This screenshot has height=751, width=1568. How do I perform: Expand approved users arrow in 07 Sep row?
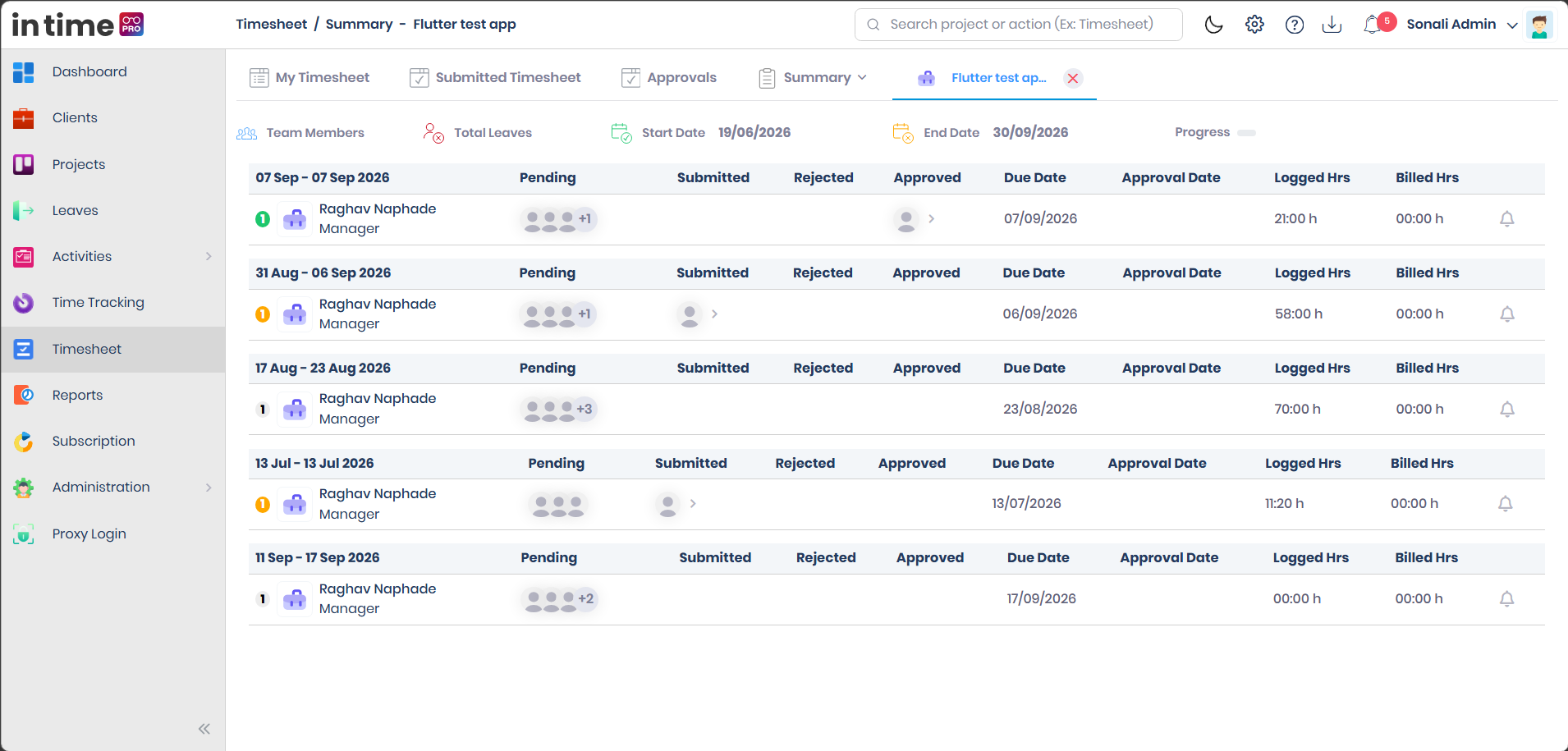pos(932,219)
